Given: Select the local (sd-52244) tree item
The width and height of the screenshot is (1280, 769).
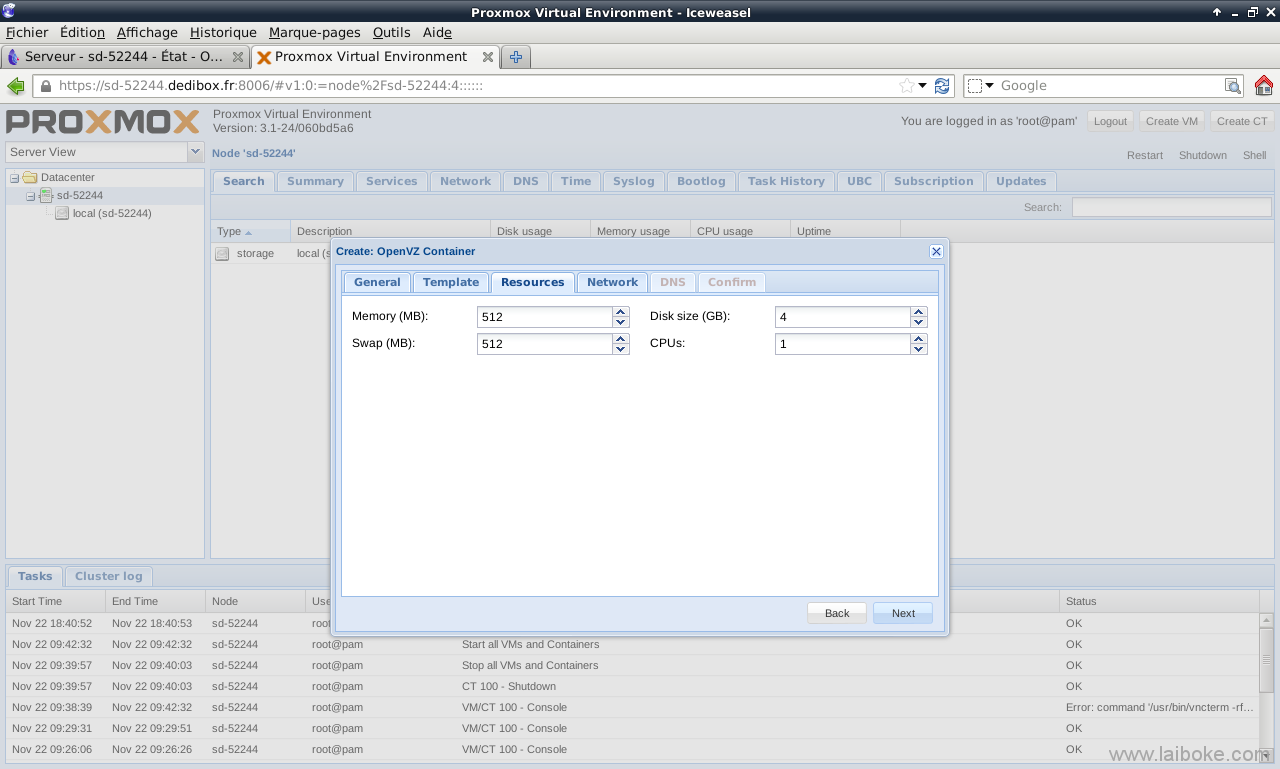Looking at the screenshot, I should (x=111, y=214).
